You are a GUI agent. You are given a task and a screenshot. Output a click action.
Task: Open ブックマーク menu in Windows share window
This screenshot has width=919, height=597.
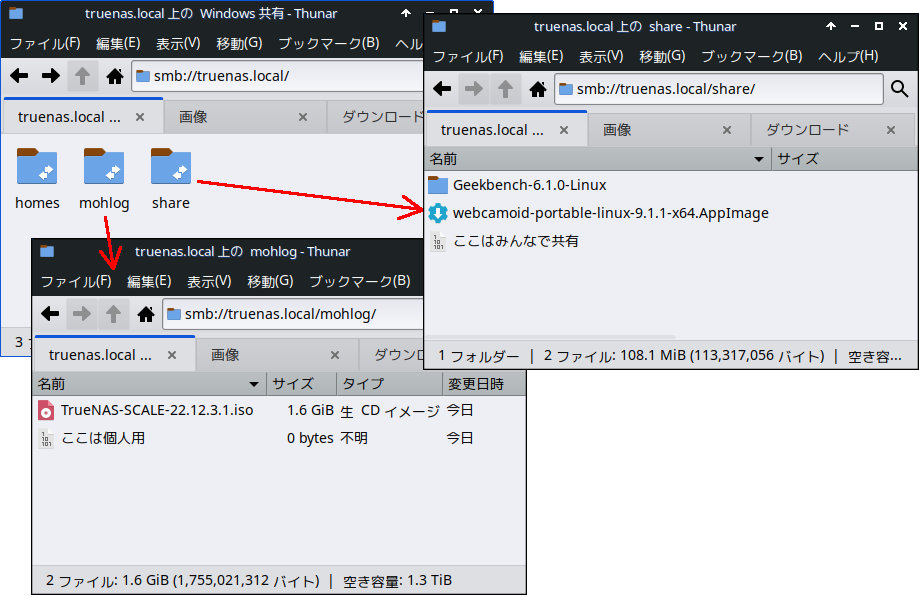tap(329, 44)
